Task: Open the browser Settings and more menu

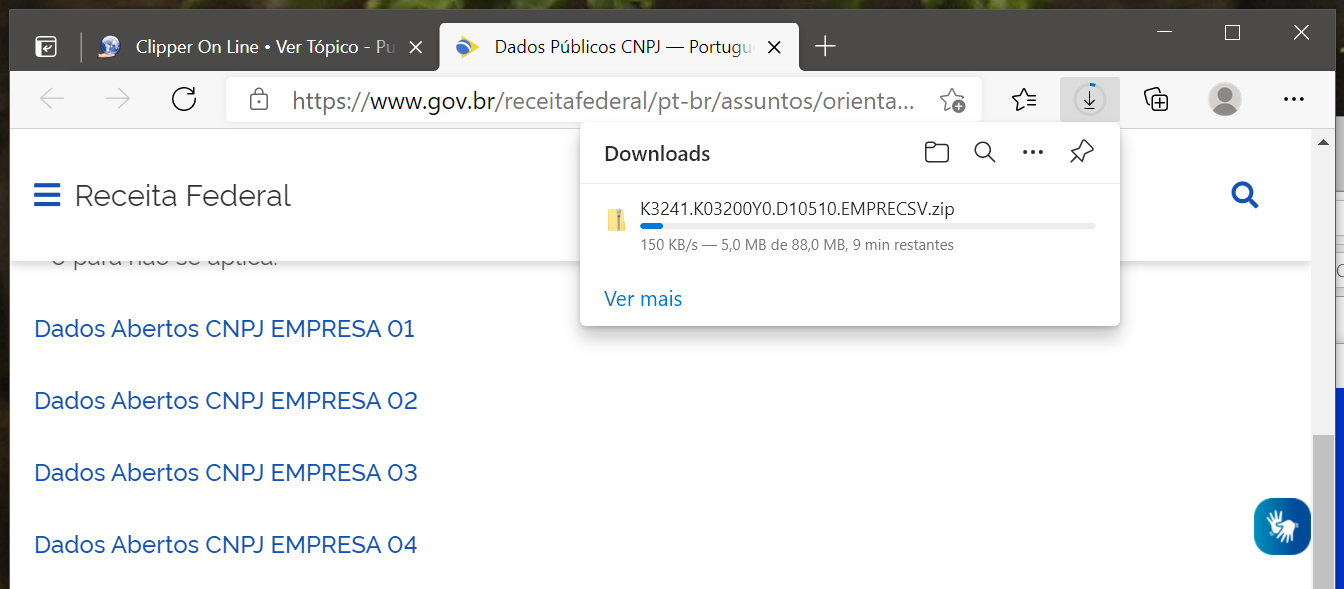Action: click(x=1293, y=99)
